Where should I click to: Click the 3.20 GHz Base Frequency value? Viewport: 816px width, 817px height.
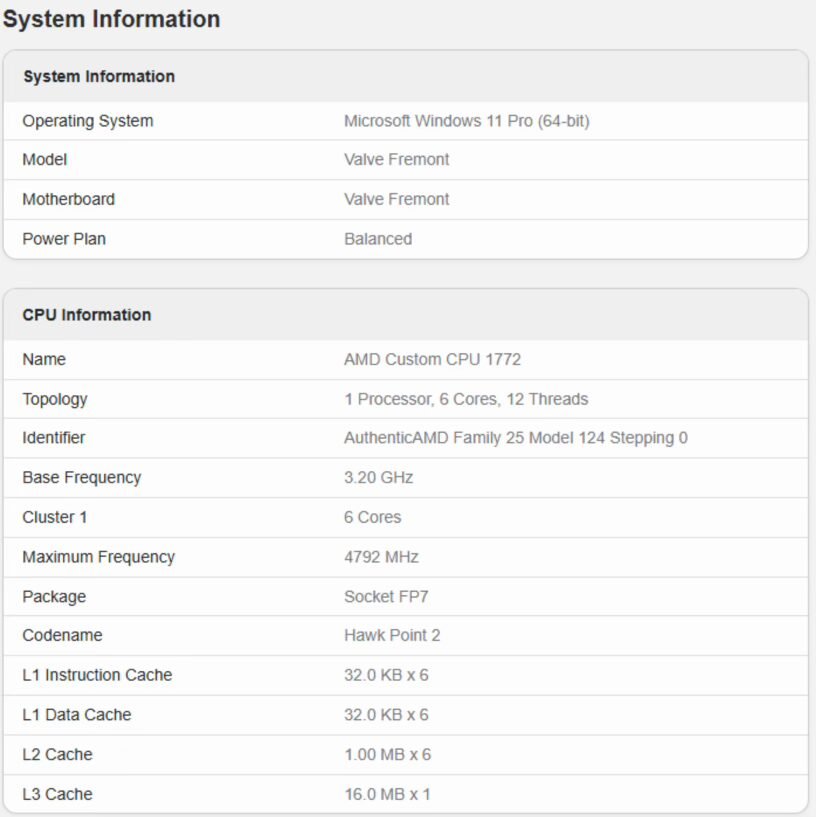[x=379, y=477]
